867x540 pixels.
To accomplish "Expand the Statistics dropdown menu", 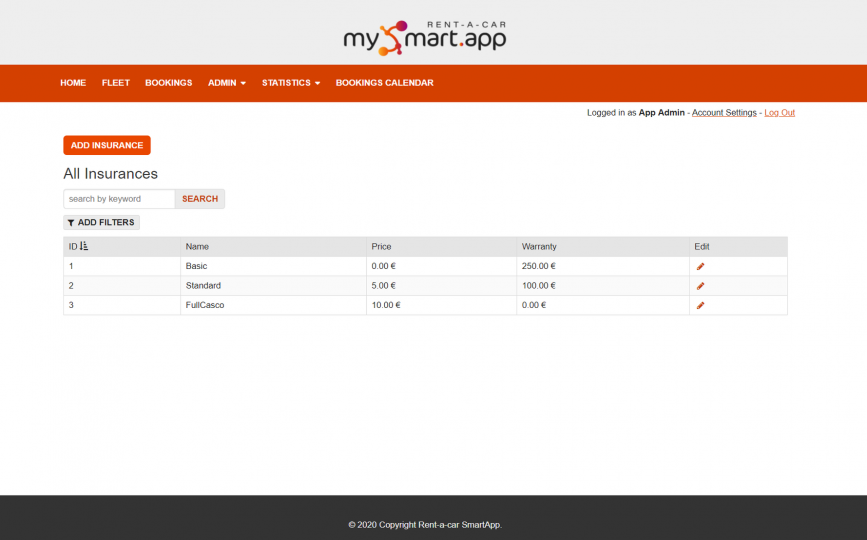I will click(291, 83).
